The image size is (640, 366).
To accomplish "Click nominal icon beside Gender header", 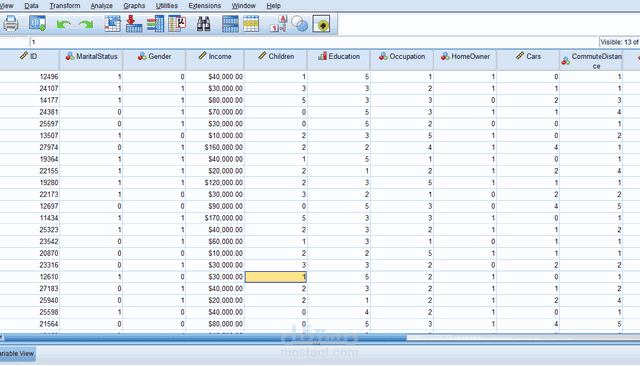I will tap(142, 56).
